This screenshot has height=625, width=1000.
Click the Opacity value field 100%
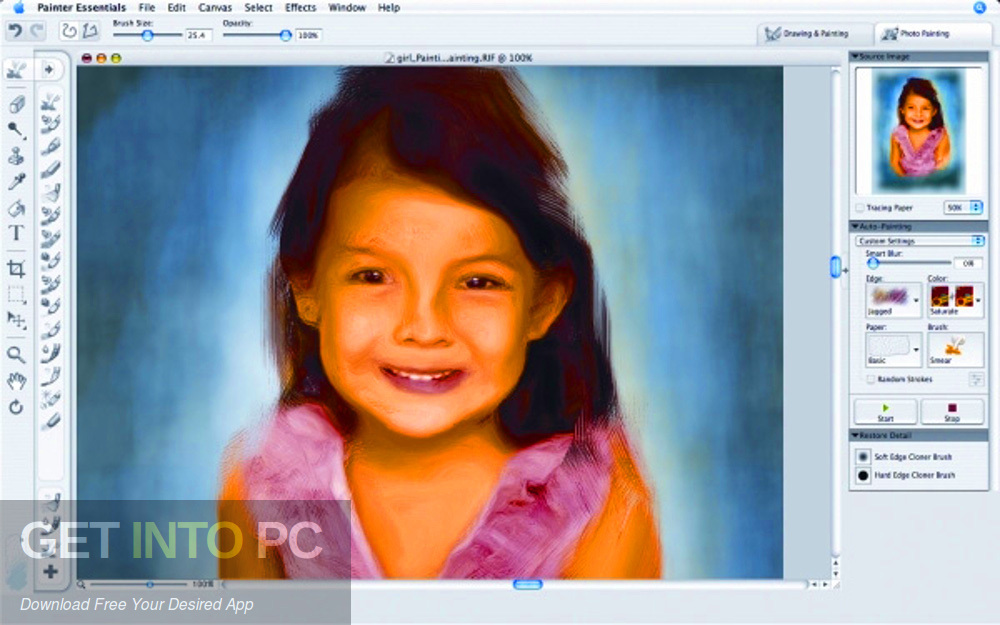(309, 35)
